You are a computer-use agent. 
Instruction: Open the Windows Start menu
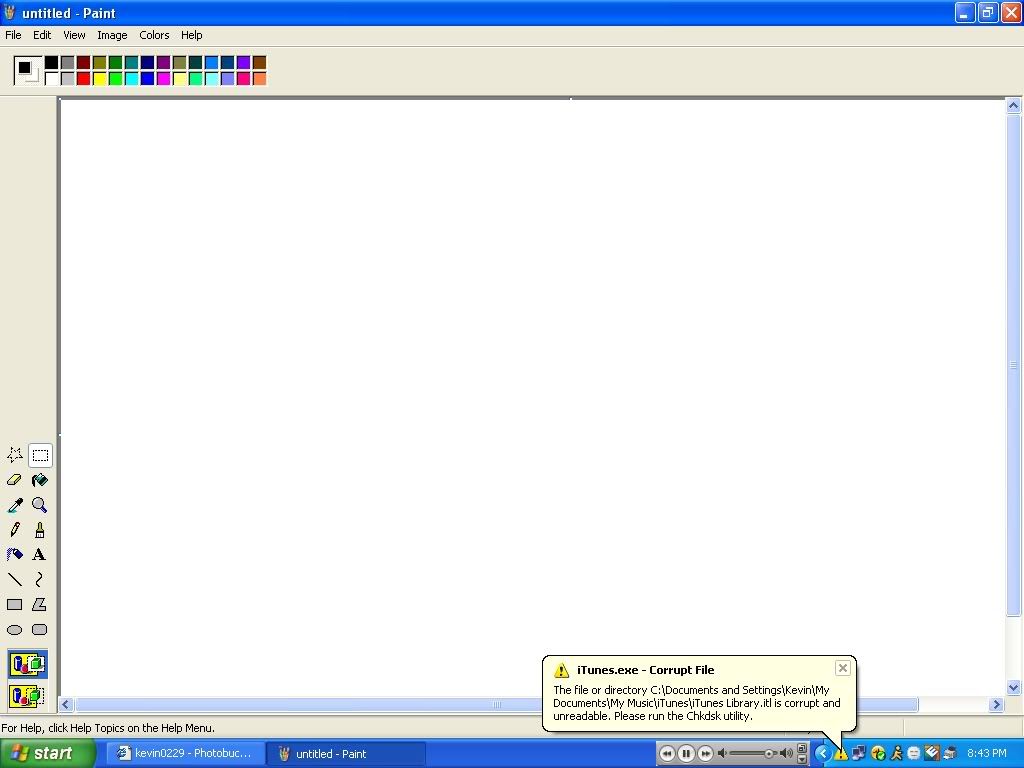(x=47, y=754)
